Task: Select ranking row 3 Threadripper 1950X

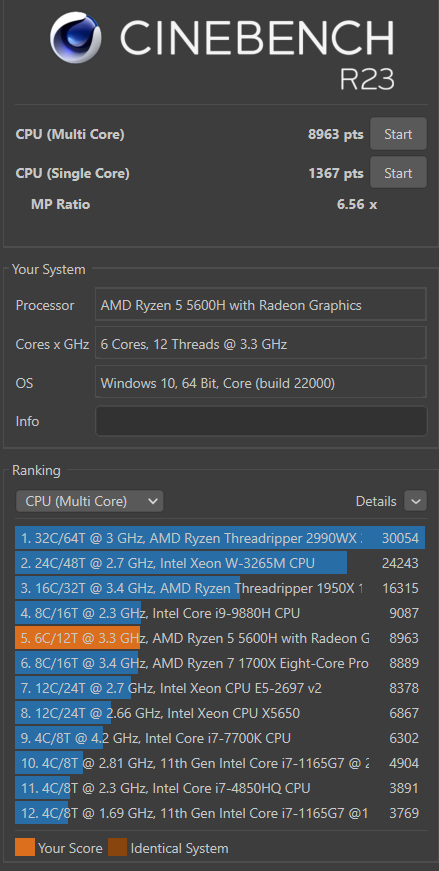Action: (220, 588)
